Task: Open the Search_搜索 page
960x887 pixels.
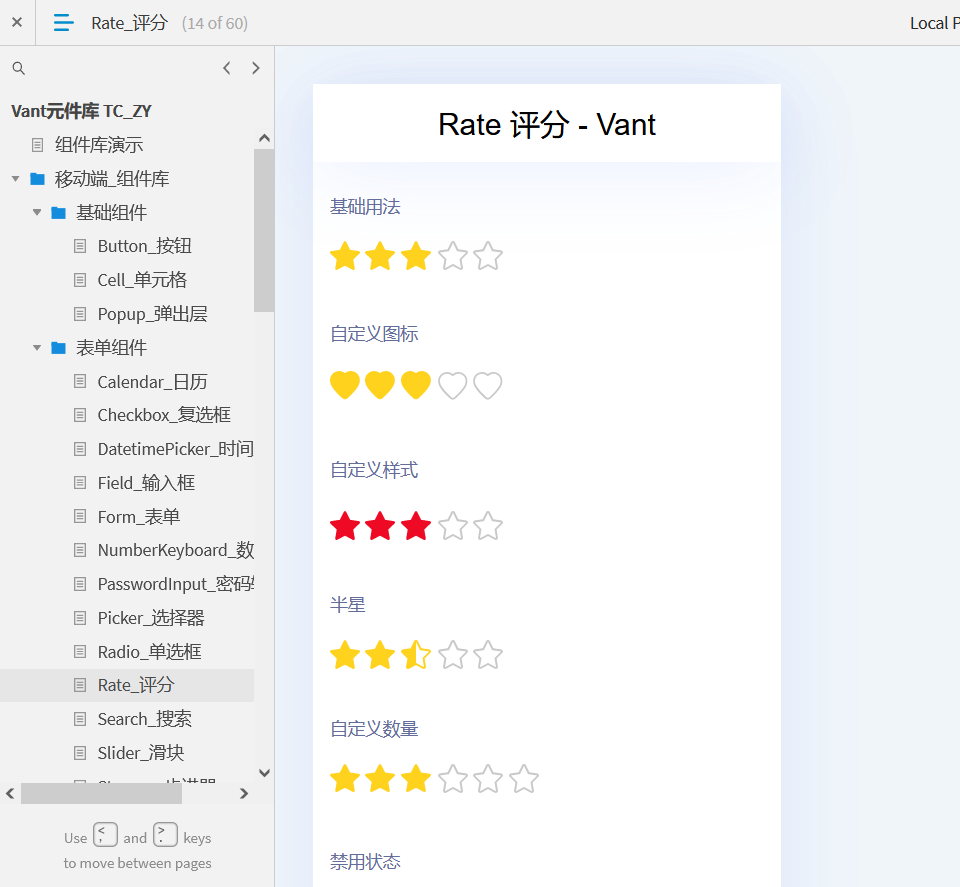Action: coord(144,719)
